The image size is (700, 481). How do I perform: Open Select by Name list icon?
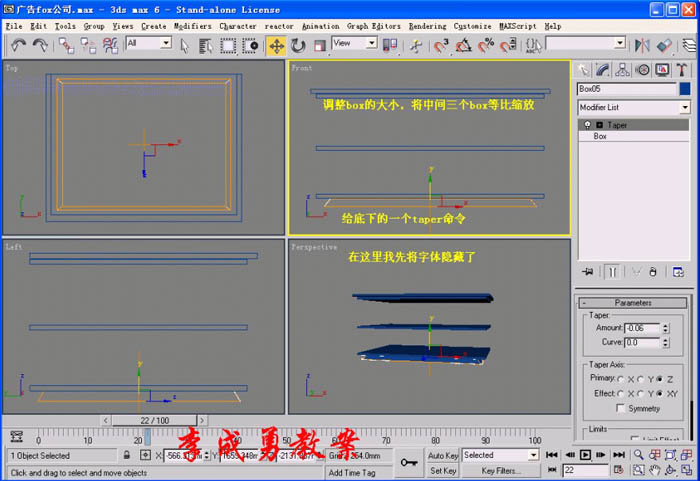click(205, 46)
